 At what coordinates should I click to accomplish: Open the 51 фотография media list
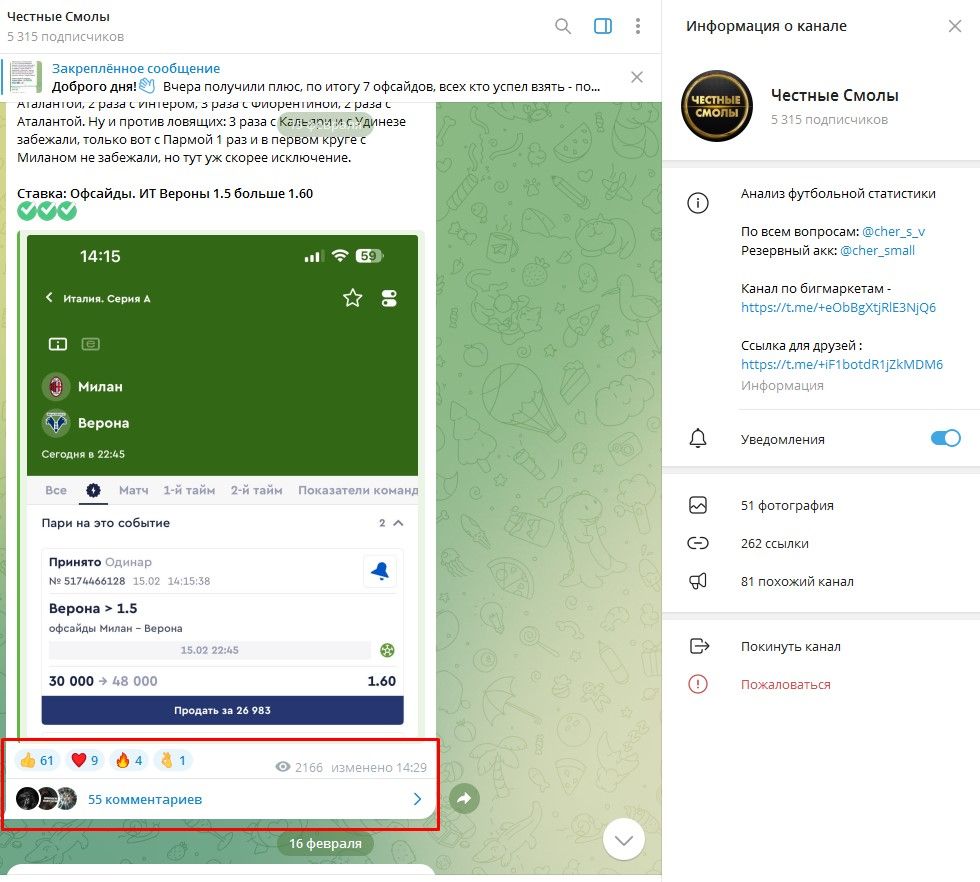[x=787, y=506]
